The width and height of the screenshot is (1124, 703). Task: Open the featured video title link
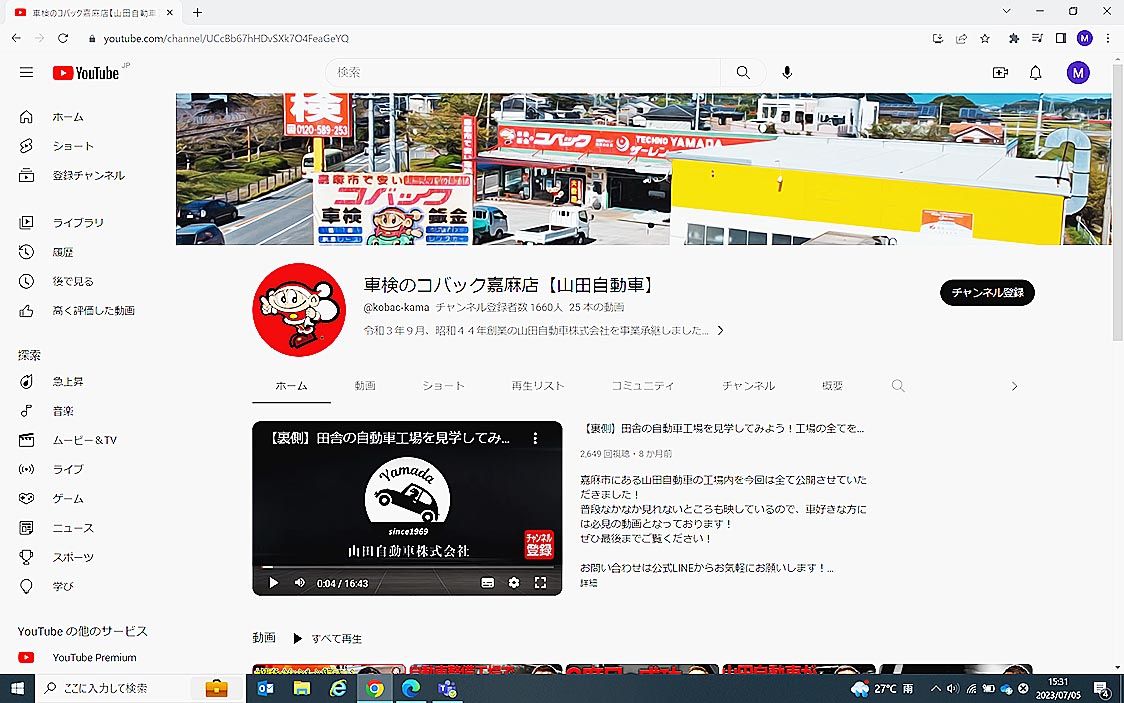[722, 429]
